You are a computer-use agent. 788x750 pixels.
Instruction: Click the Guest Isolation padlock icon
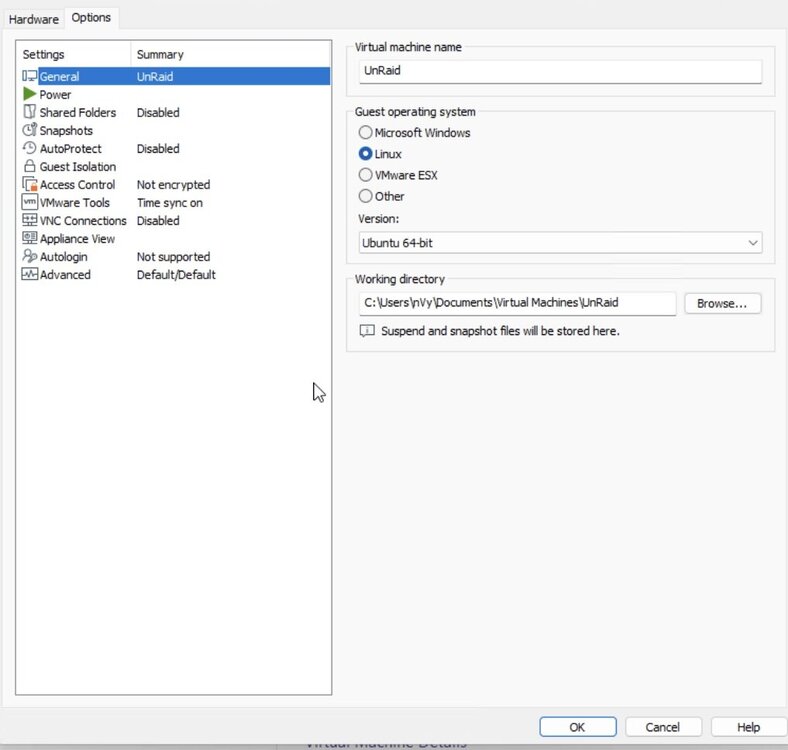30,166
